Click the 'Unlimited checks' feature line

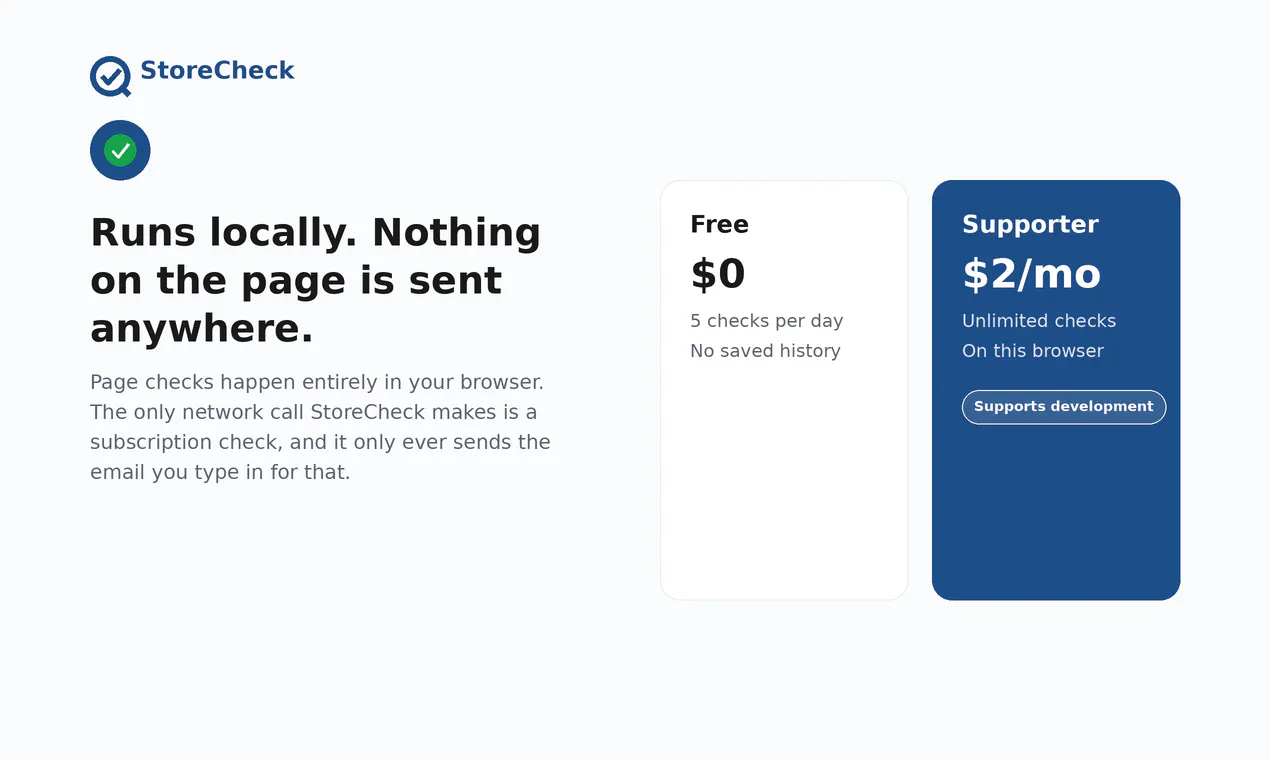(x=1039, y=321)
